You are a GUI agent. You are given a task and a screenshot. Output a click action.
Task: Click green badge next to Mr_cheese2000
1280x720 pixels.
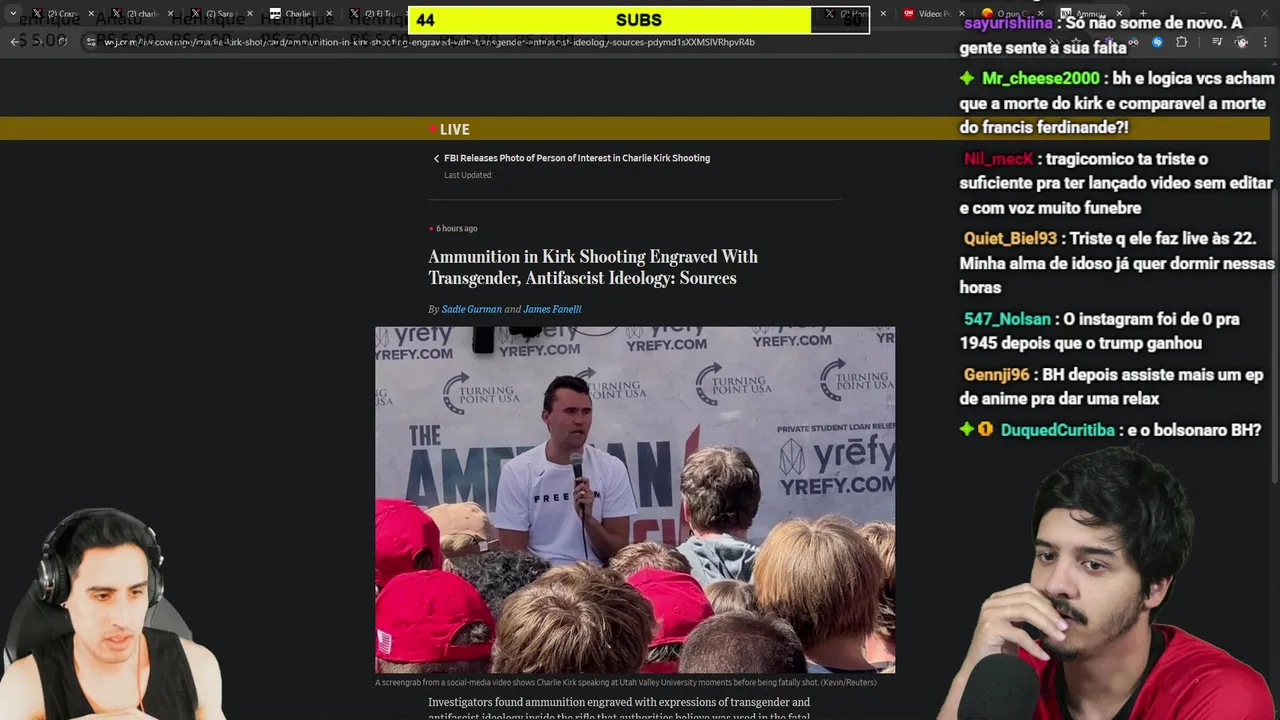click(x=967, y=78)
